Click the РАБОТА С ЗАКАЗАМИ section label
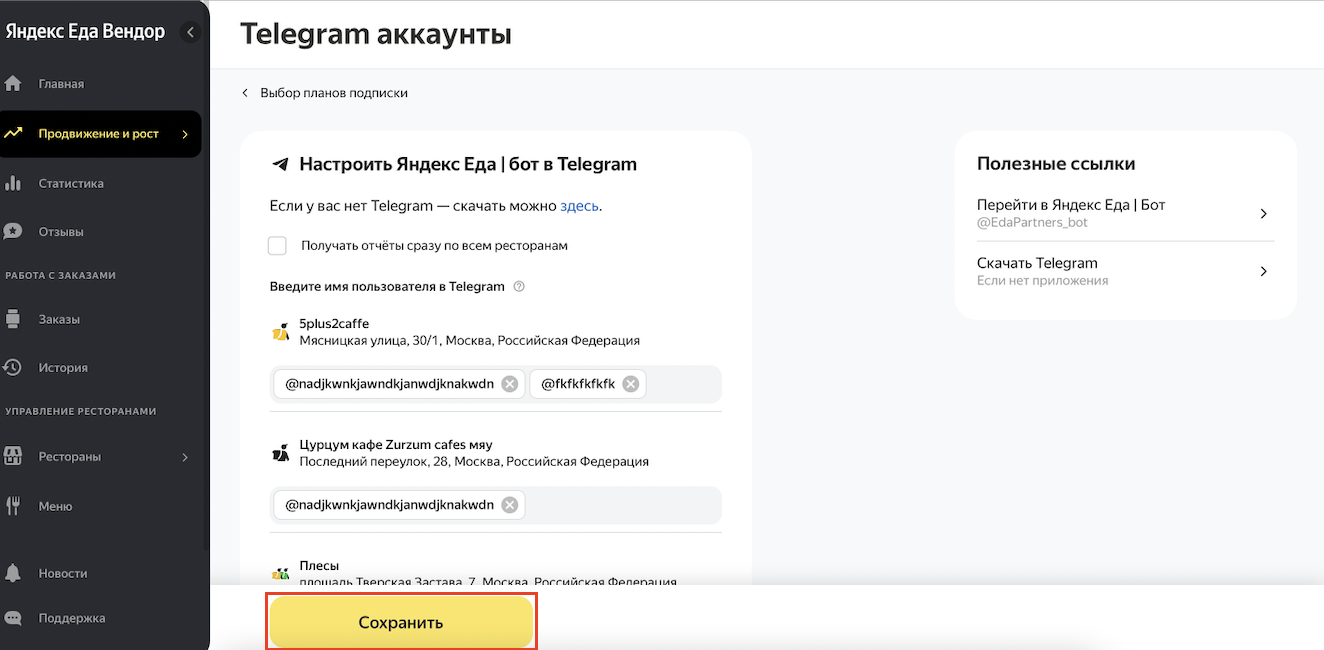The image size is (1324, 650). coord(61,275)
